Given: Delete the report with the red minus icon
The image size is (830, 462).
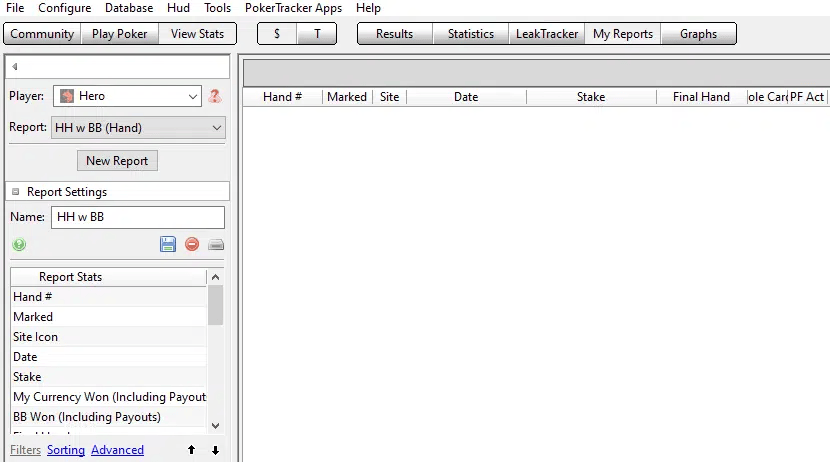Looking at the screenshot, I should point(192,244).
